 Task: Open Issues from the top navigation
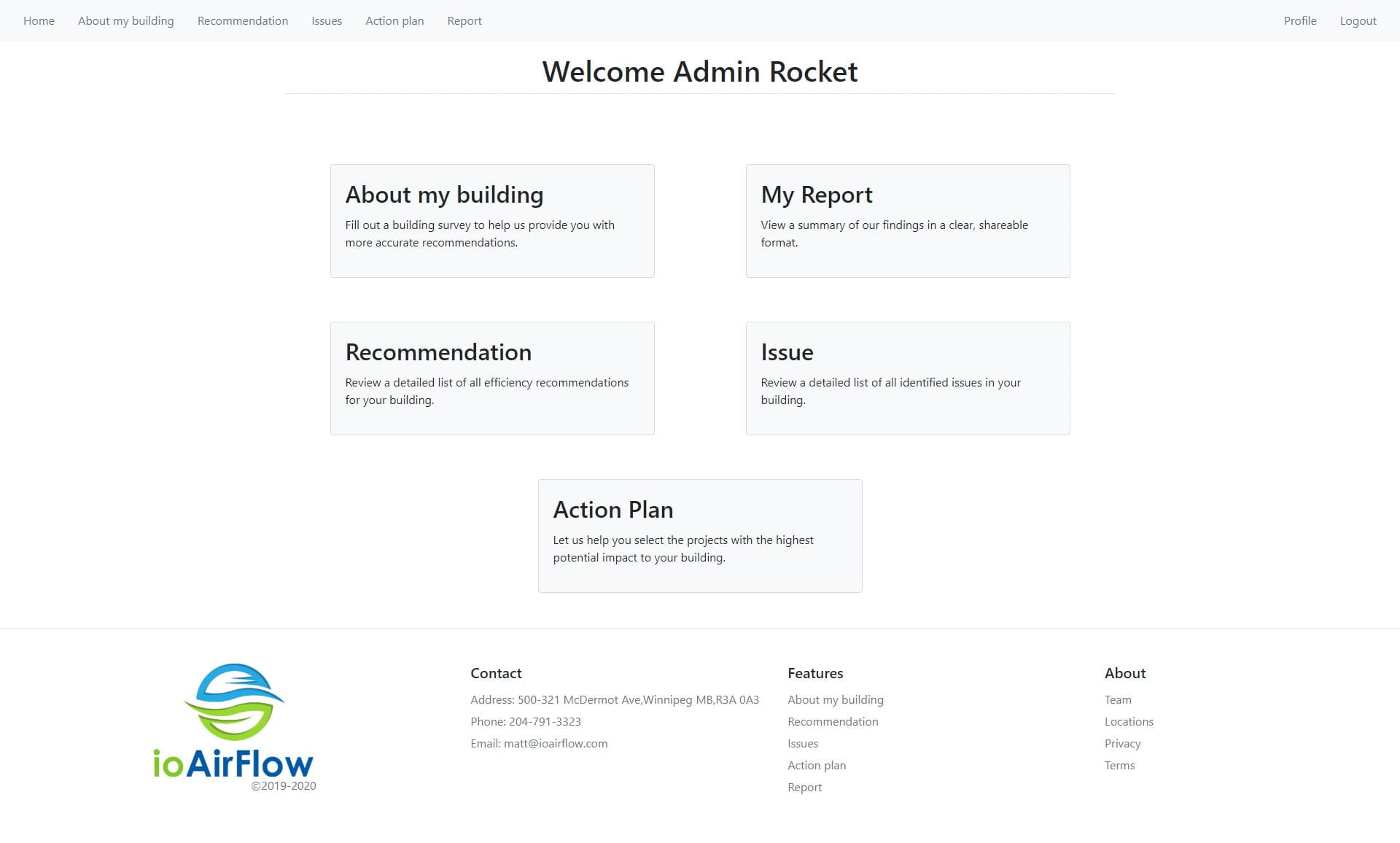(326, 20)
